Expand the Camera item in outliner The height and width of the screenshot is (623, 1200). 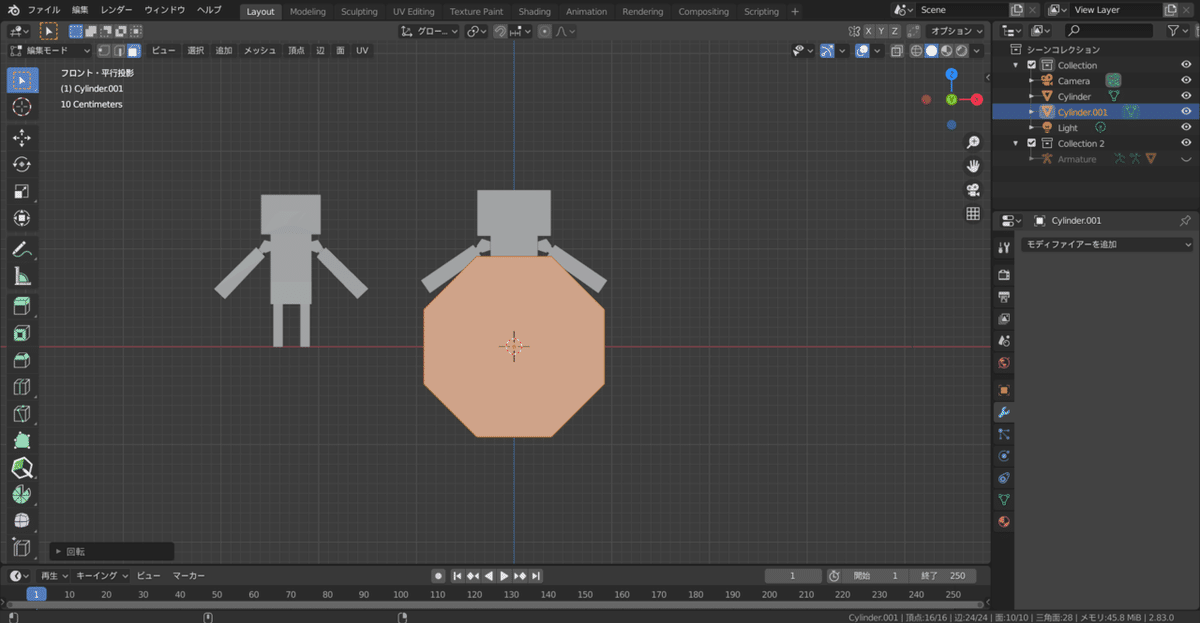click(1031, 81)
